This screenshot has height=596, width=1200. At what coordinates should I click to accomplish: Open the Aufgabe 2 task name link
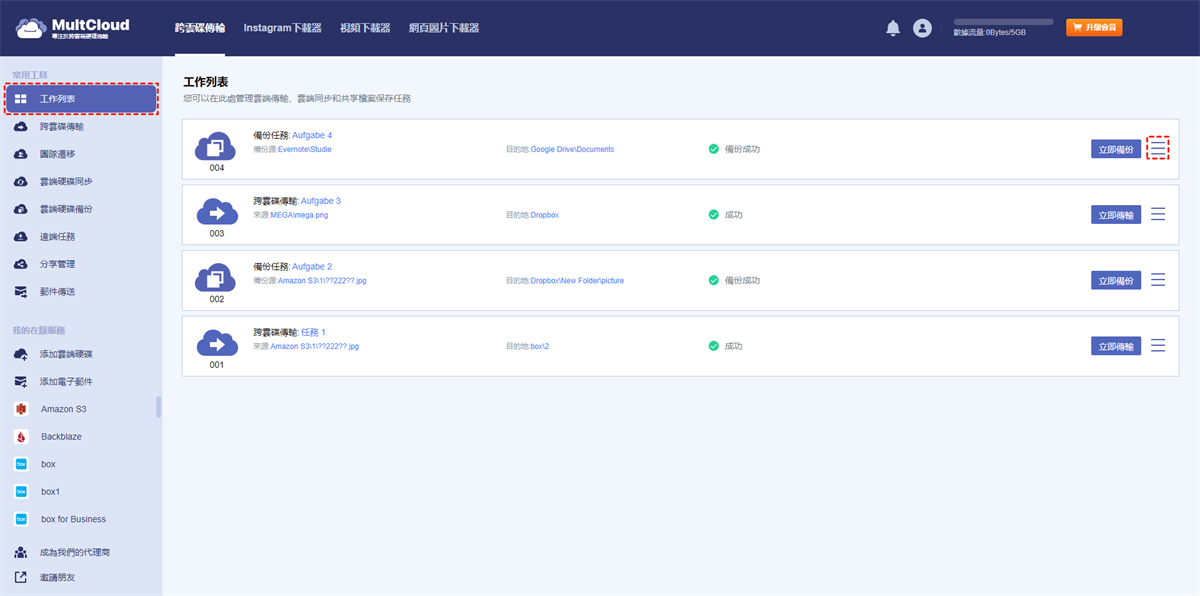click(x=312, y=267)
